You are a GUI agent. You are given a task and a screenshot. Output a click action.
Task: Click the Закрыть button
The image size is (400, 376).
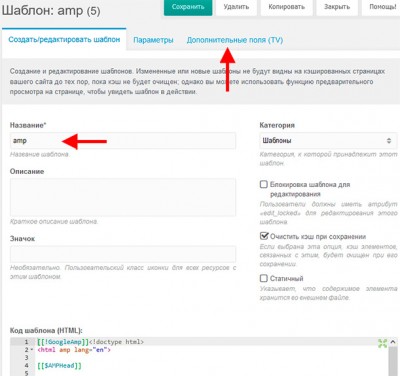[337, 7]
